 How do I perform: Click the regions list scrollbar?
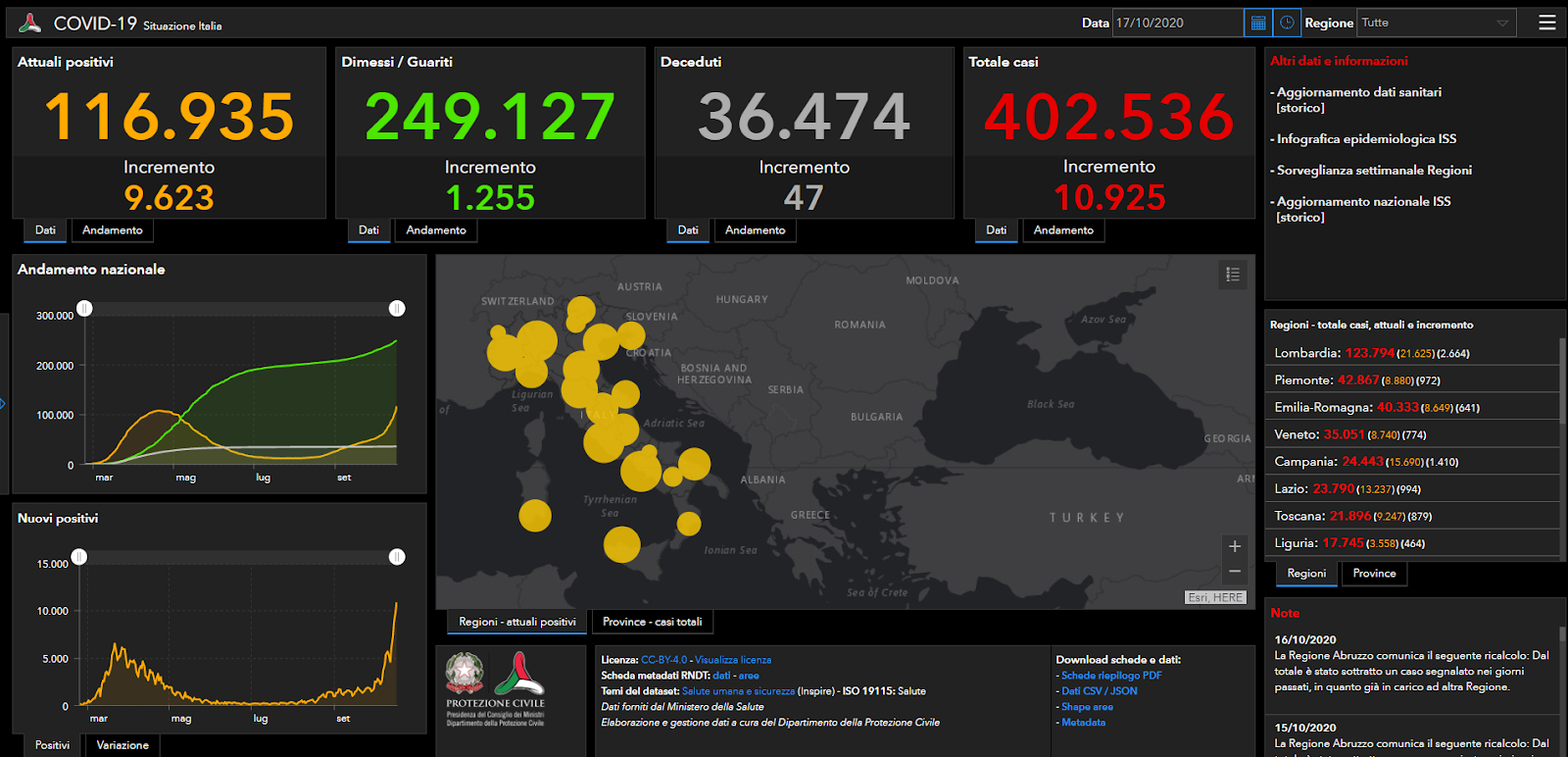tap(1561, 381)
